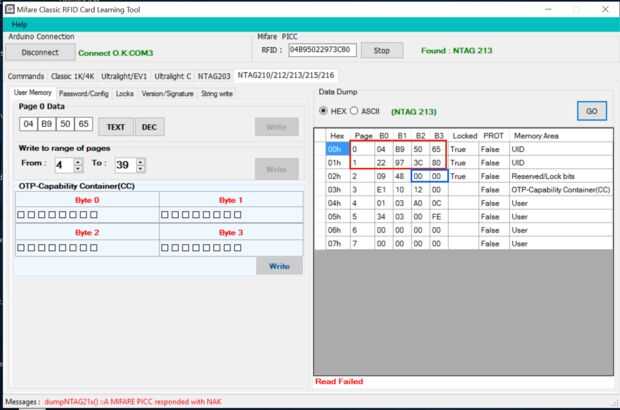
Task: Open the Password/Config sub-tab
Action: (83, 94)
